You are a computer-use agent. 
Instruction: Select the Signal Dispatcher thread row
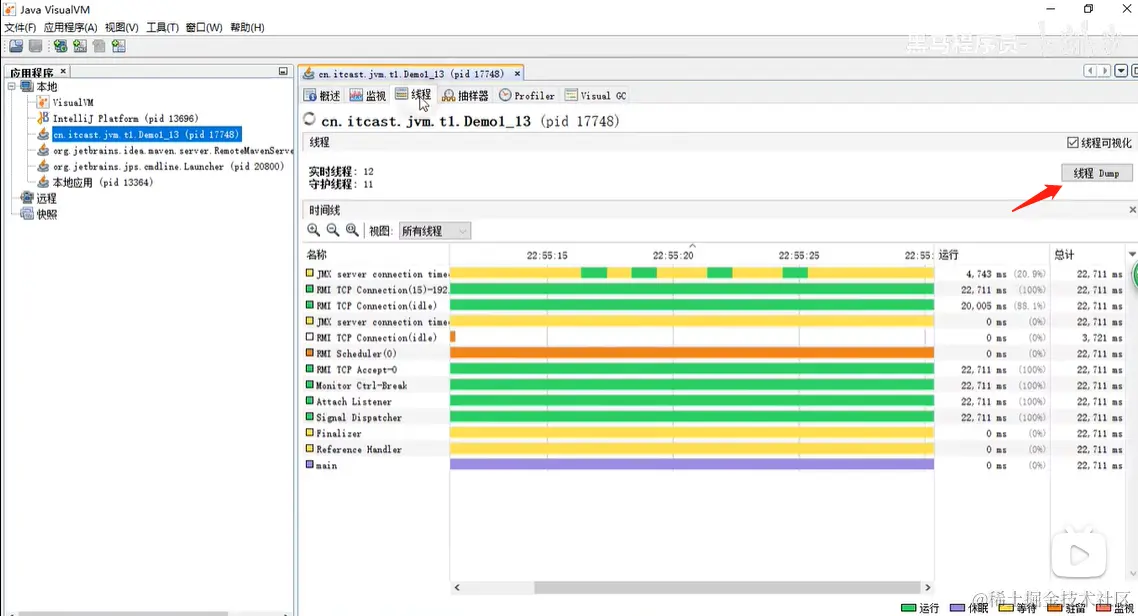coord(714,417)
